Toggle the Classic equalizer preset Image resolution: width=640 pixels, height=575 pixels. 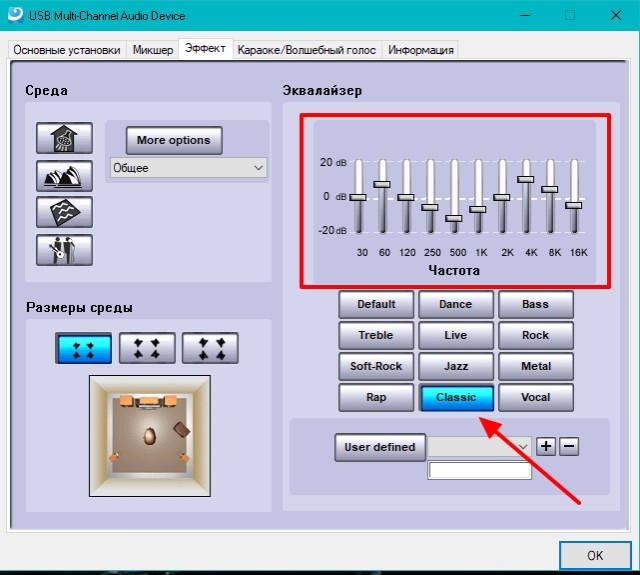456,397
